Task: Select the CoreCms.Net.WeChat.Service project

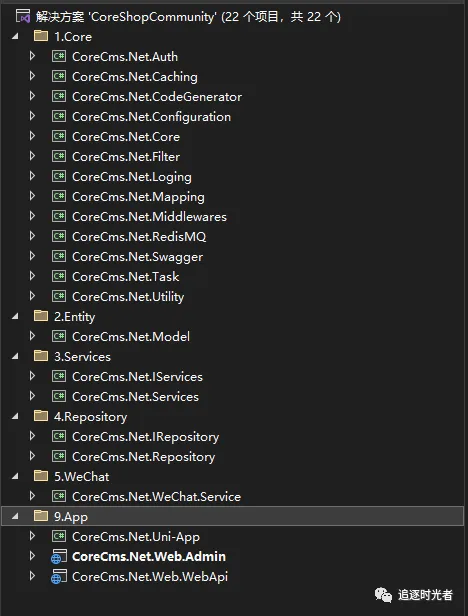Action: pyautogui.click(x=156, y=497)
